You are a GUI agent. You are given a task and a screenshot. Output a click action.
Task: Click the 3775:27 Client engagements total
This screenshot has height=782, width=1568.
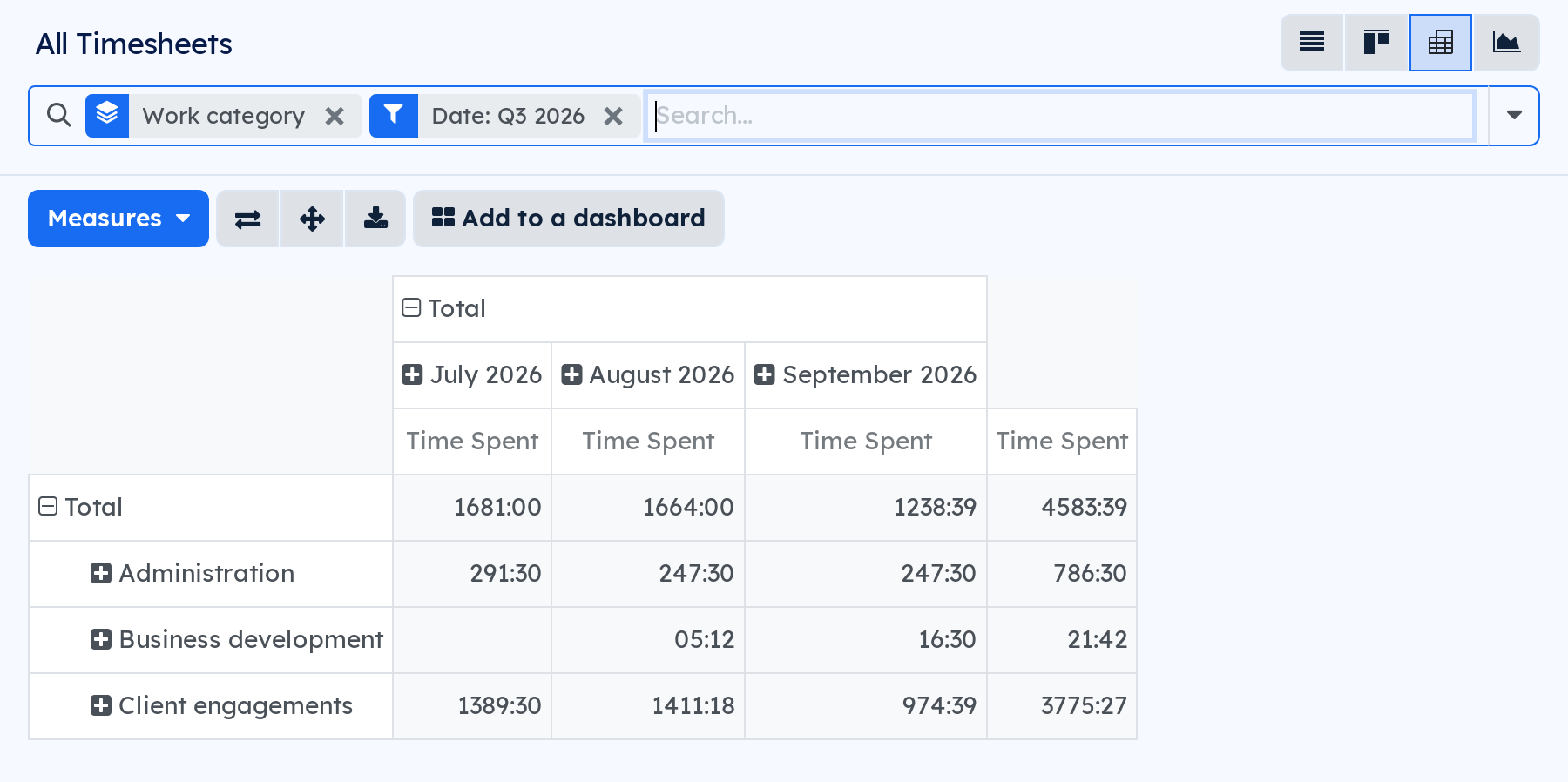[1062, 706]
